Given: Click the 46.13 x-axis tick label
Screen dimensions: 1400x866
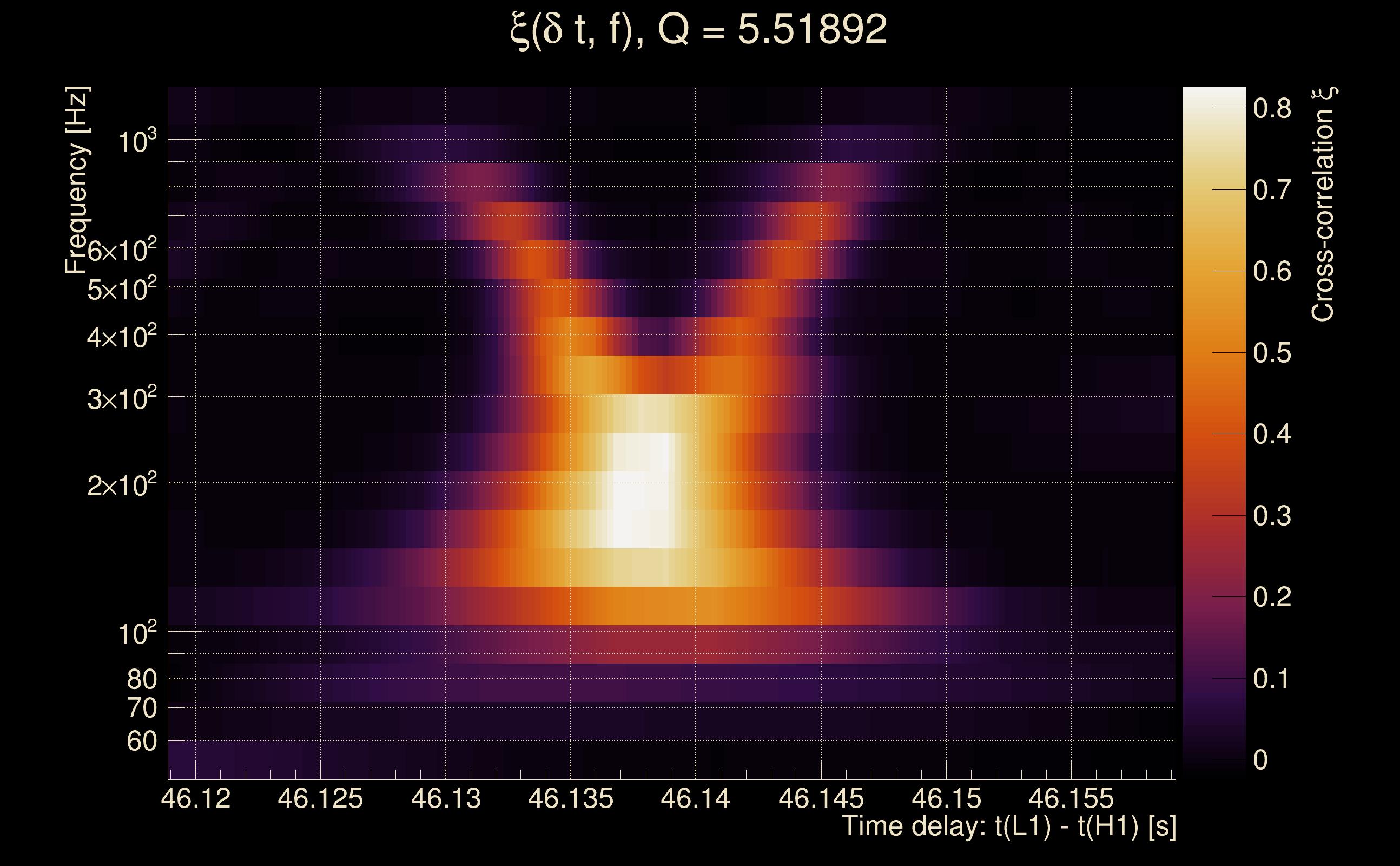Looking at the screenshot, I should (446, 798).
